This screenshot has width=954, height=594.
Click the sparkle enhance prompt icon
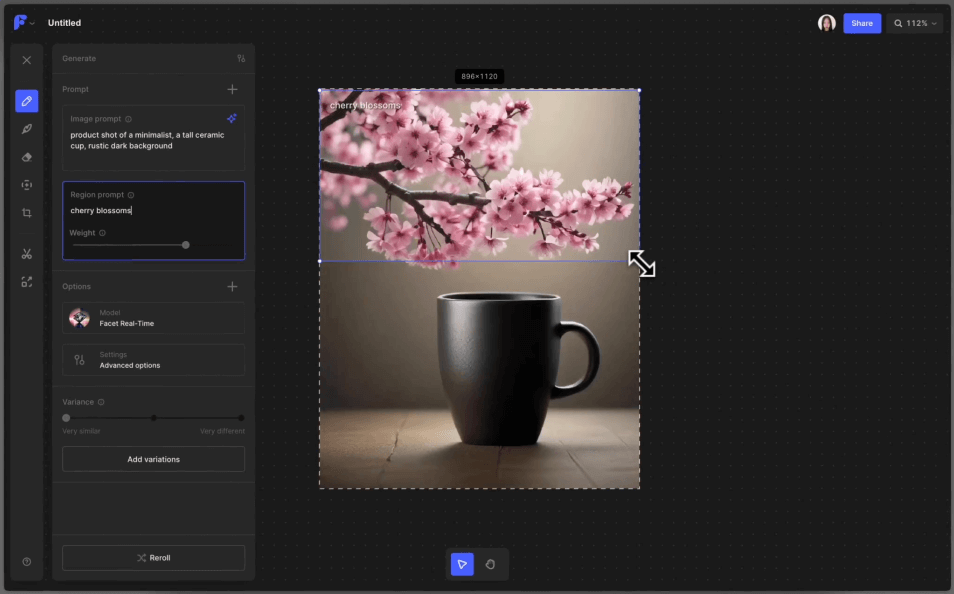click(232, 118)
